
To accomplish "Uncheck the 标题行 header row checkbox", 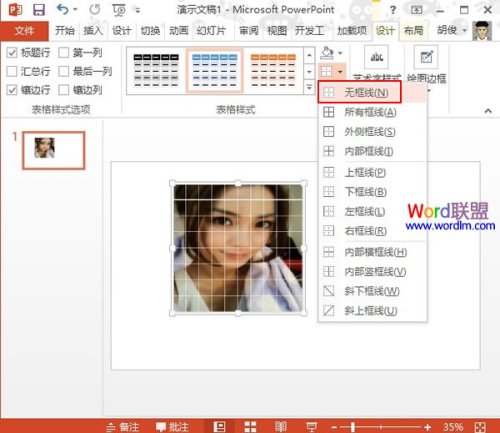I will (12, 52).
